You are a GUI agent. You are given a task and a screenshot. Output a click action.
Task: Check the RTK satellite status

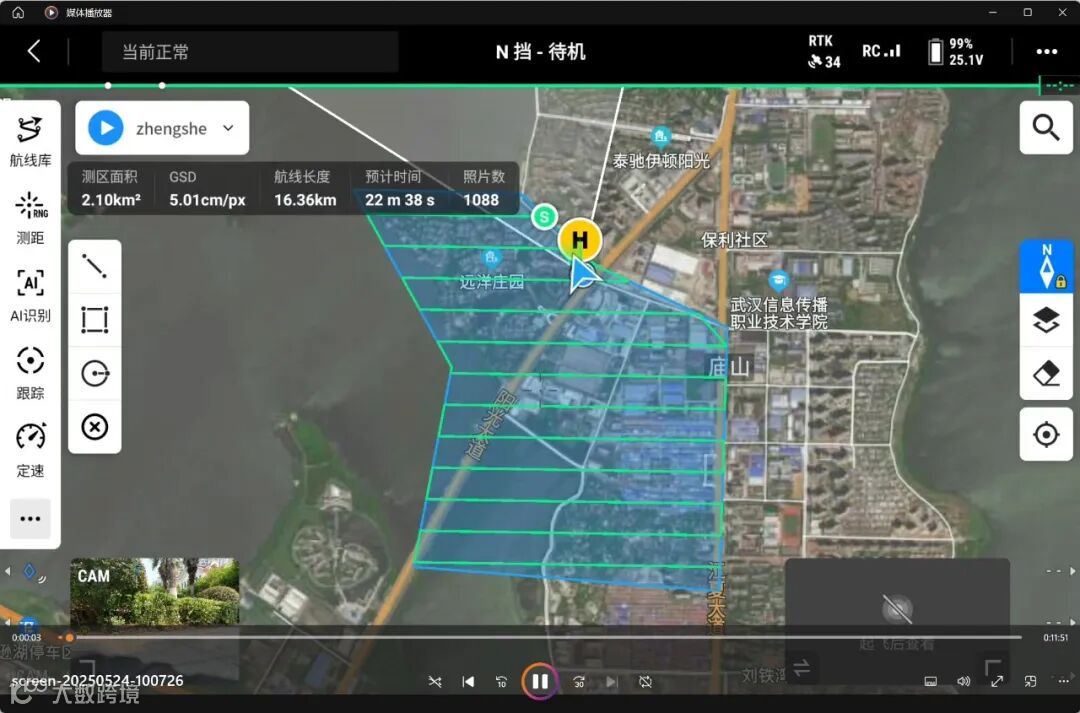pyautogui.click(x=824, y=52)
